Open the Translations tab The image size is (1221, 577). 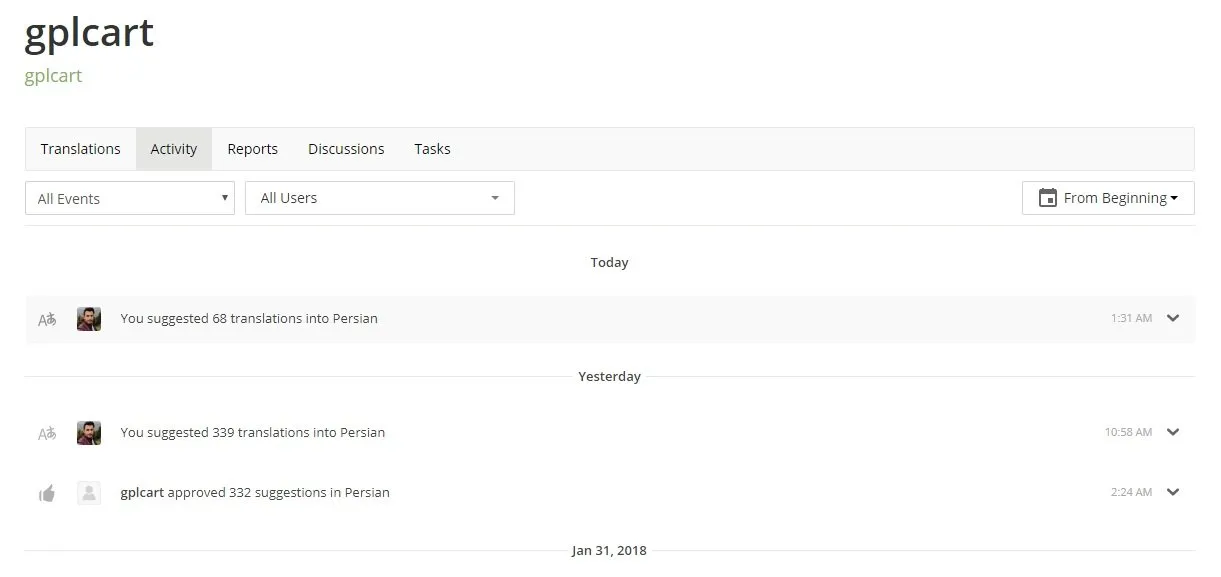pyautogui.click(x=81, y=149)
